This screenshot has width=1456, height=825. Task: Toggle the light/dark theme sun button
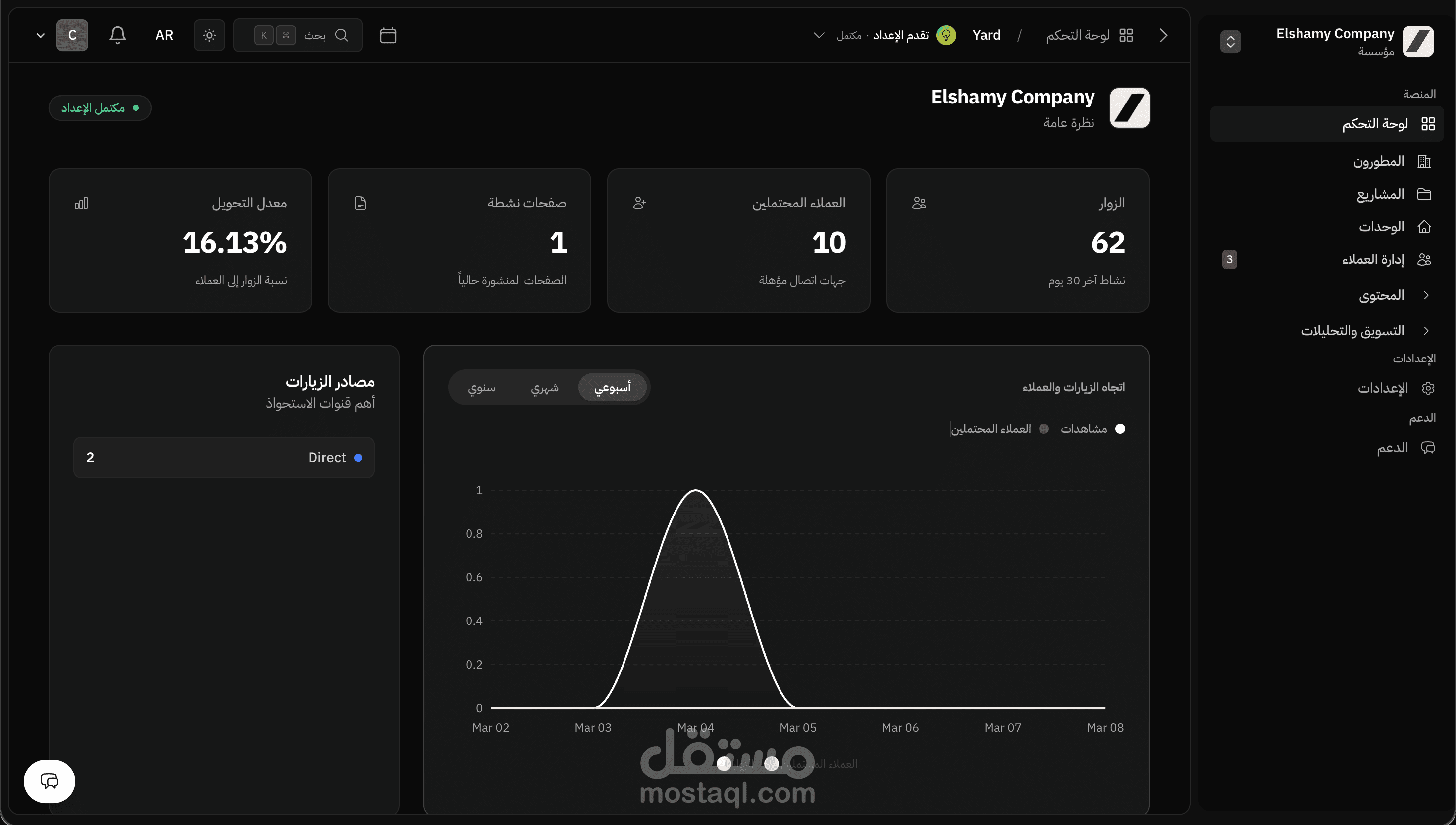point(209,35)
